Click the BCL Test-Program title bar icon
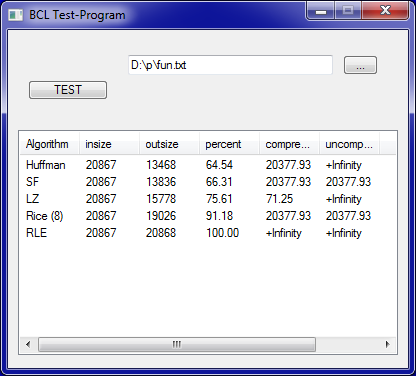Viewport: 416px width, 376px height. [15, 15]
